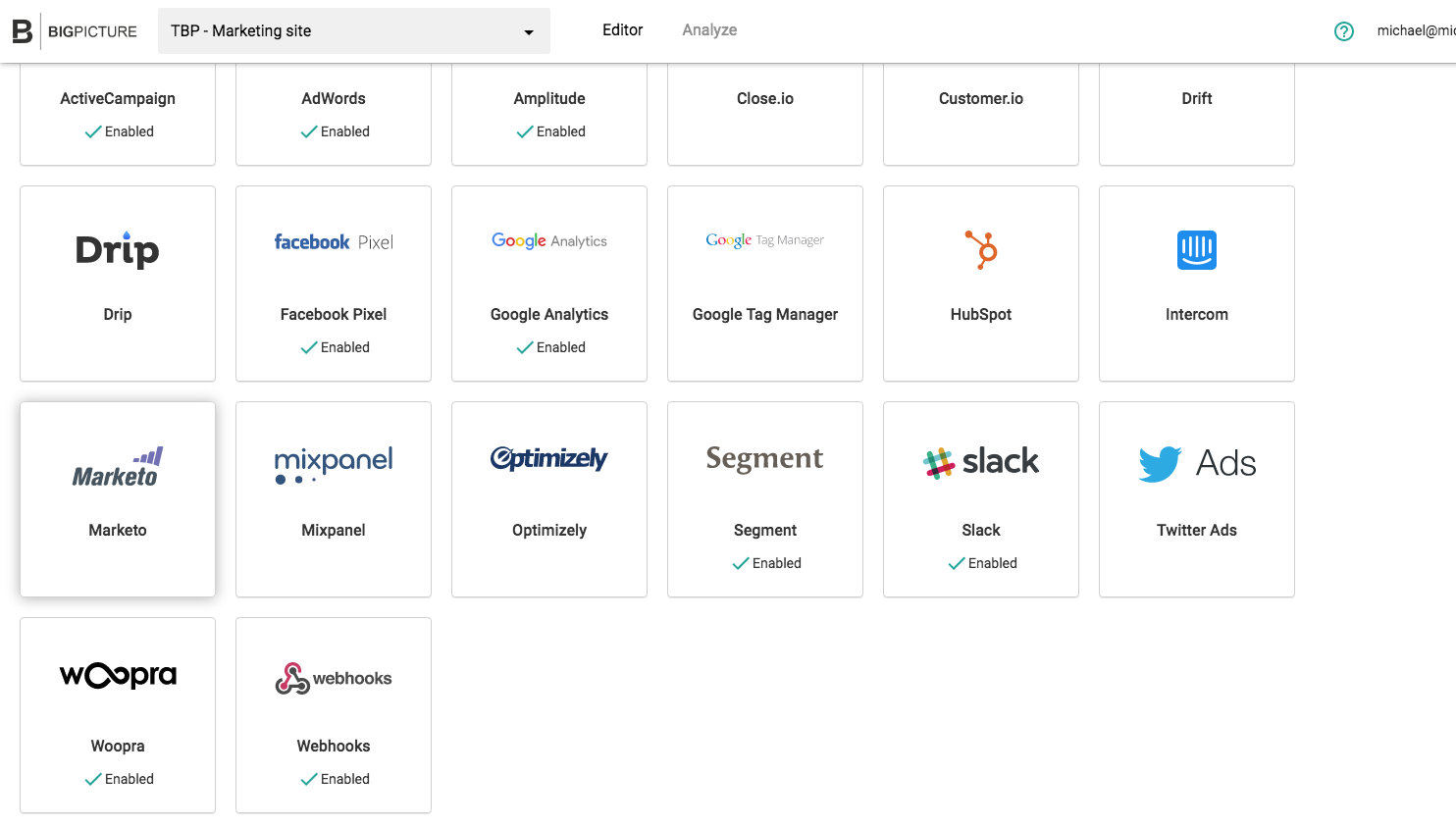Open the Google Tag Manager integration
Screen dimensions: 1456x828
click(x=765, y=284)
